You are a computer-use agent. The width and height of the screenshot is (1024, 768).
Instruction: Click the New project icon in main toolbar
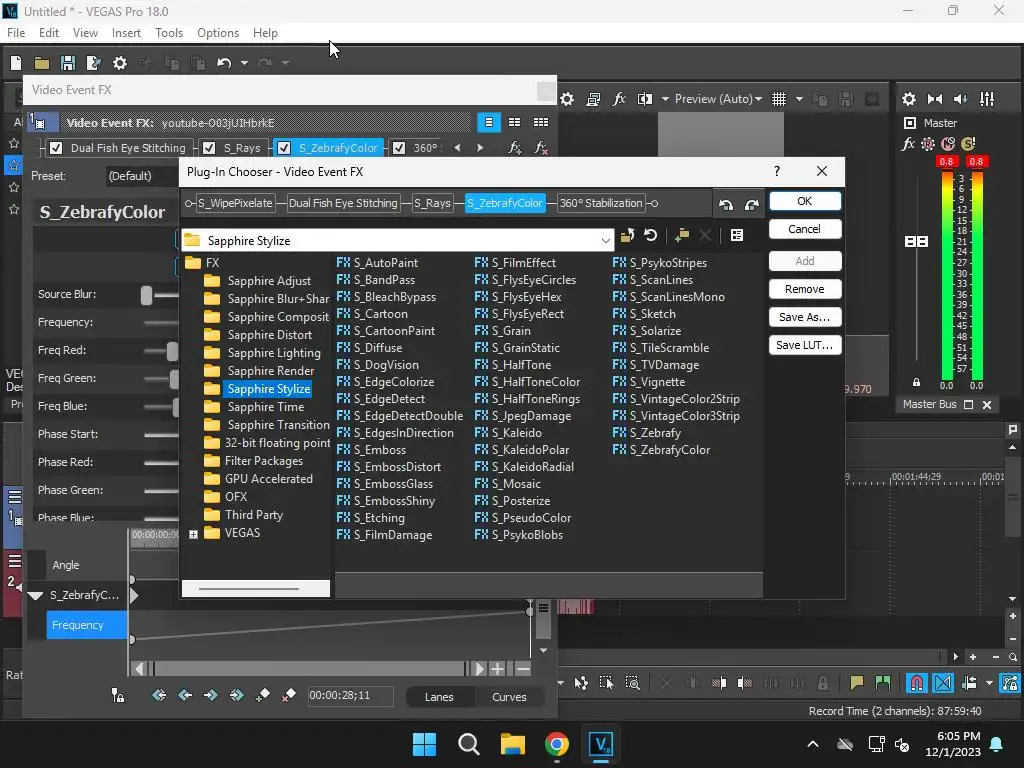[x=16, y=63]
